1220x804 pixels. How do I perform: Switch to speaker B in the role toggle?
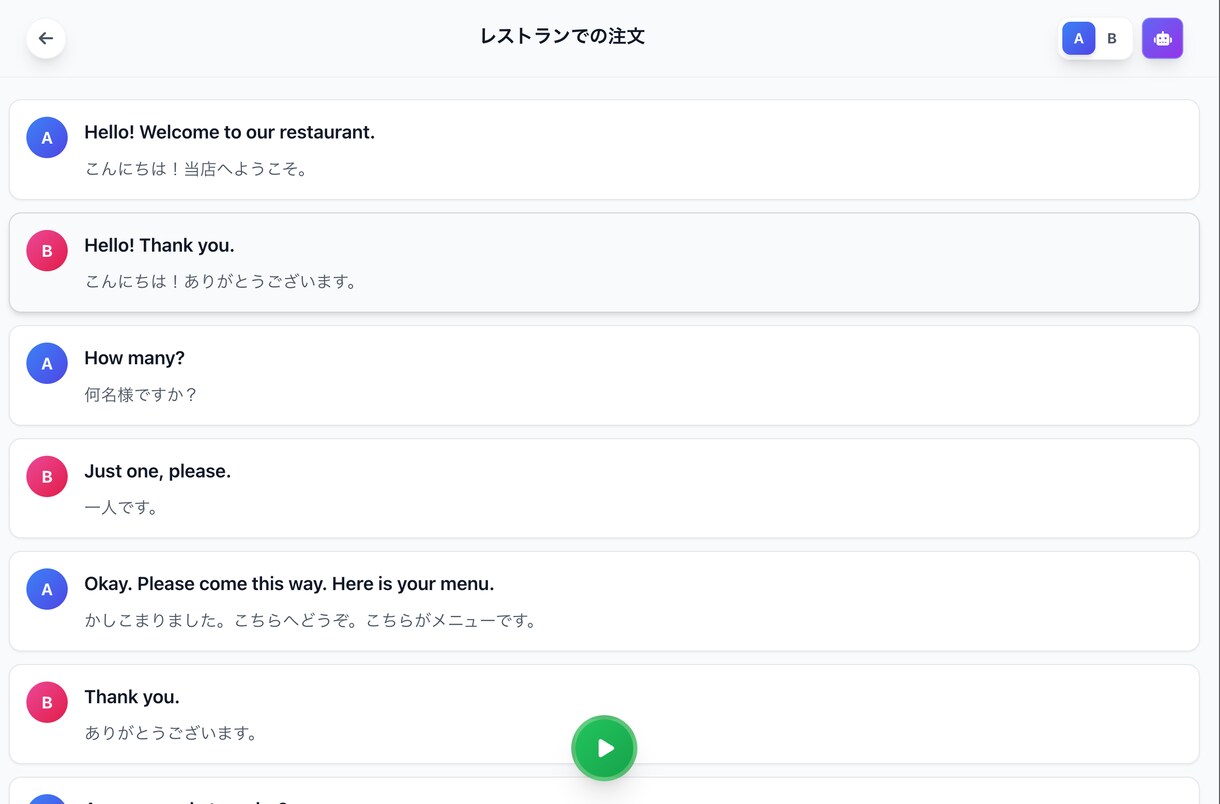[1112, 38]
